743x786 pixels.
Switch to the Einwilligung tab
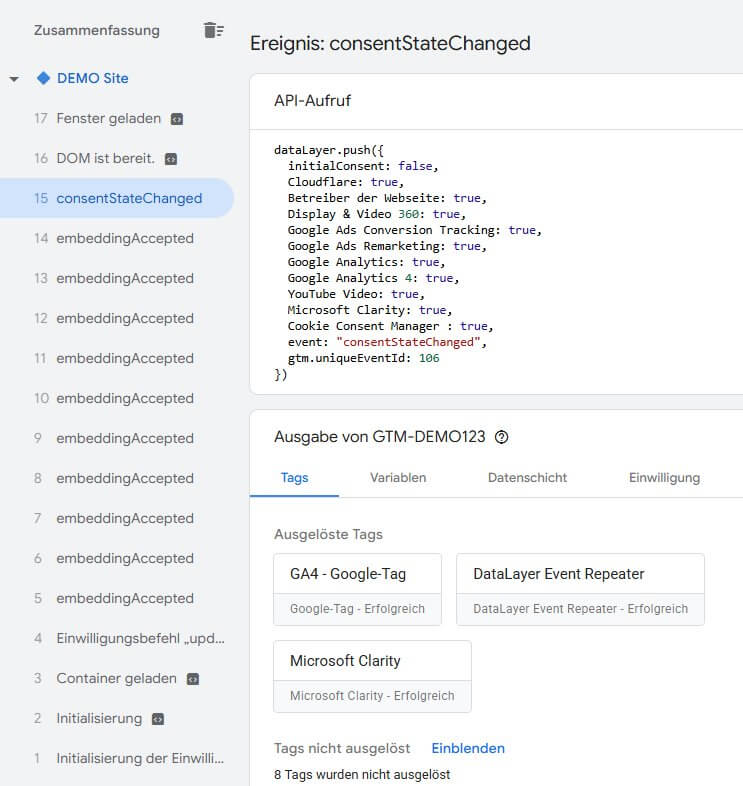click(664, 478)
